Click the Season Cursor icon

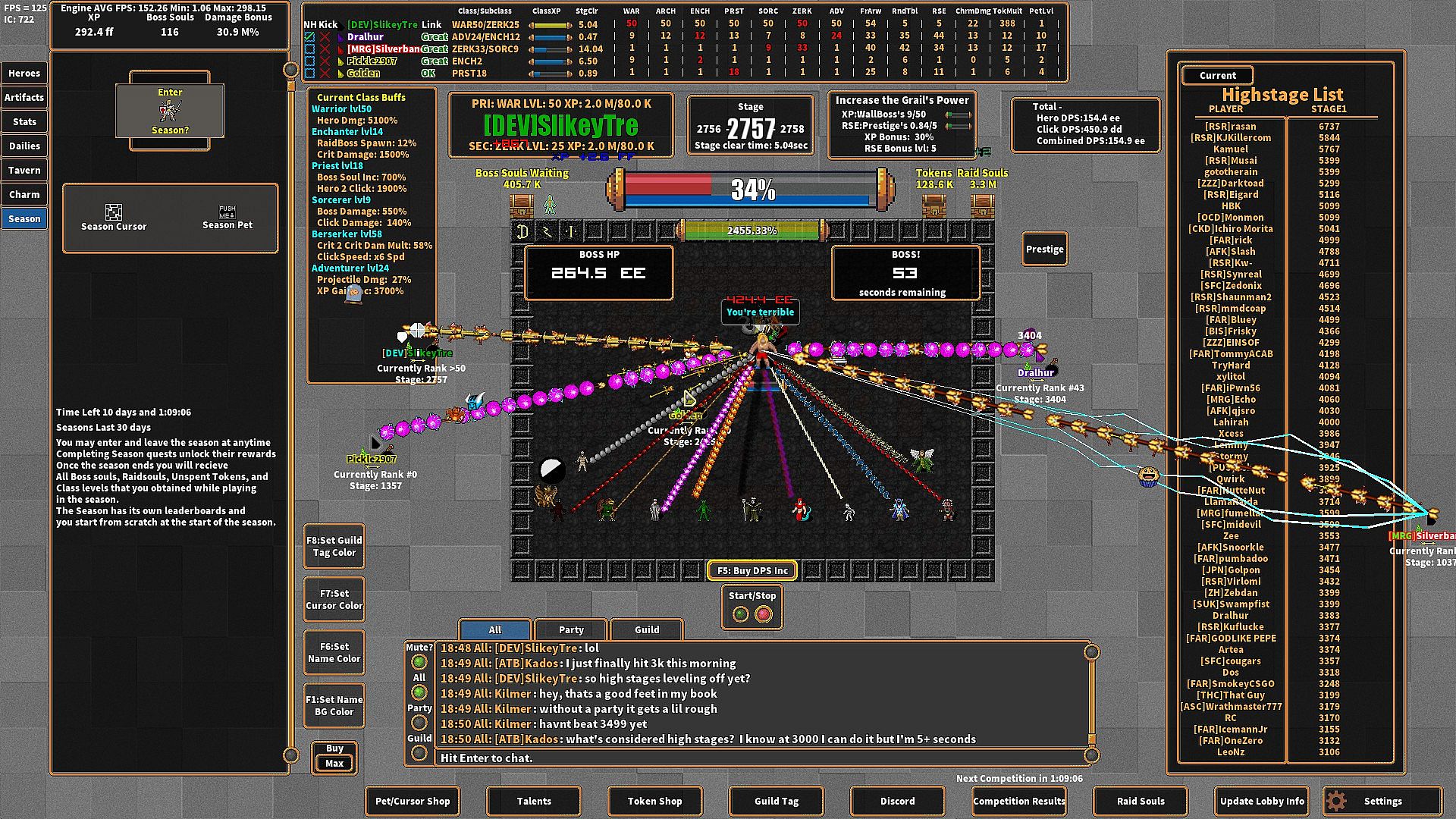pos(114,212)
